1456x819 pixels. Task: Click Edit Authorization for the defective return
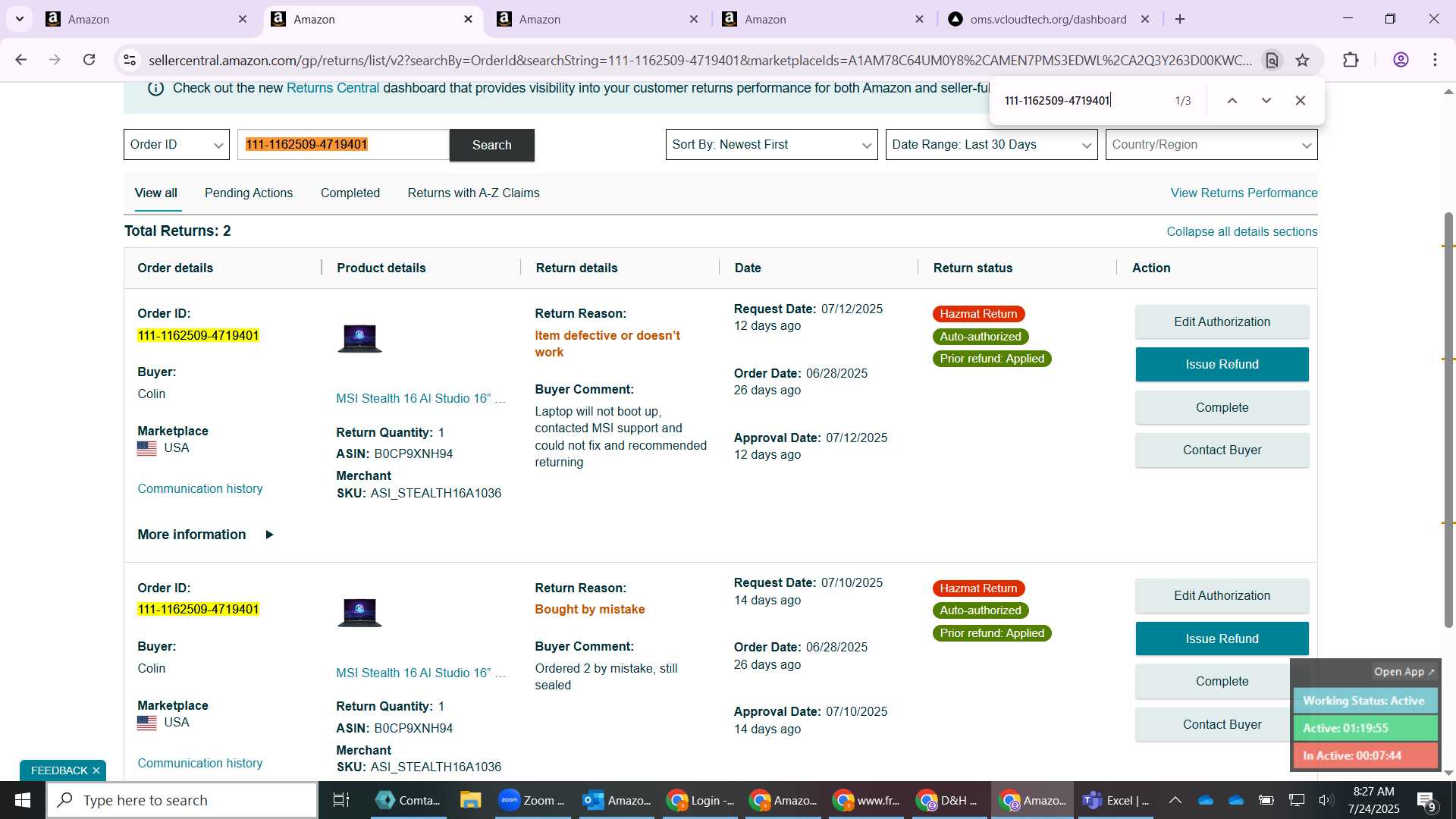coord(1222,322)
